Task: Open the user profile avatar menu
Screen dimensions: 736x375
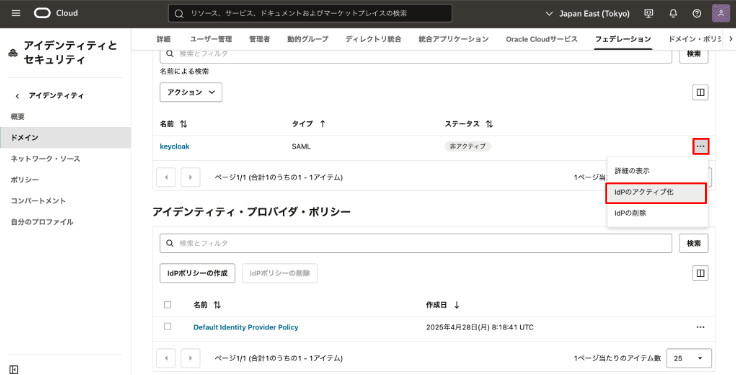Action: click(721, 13)
